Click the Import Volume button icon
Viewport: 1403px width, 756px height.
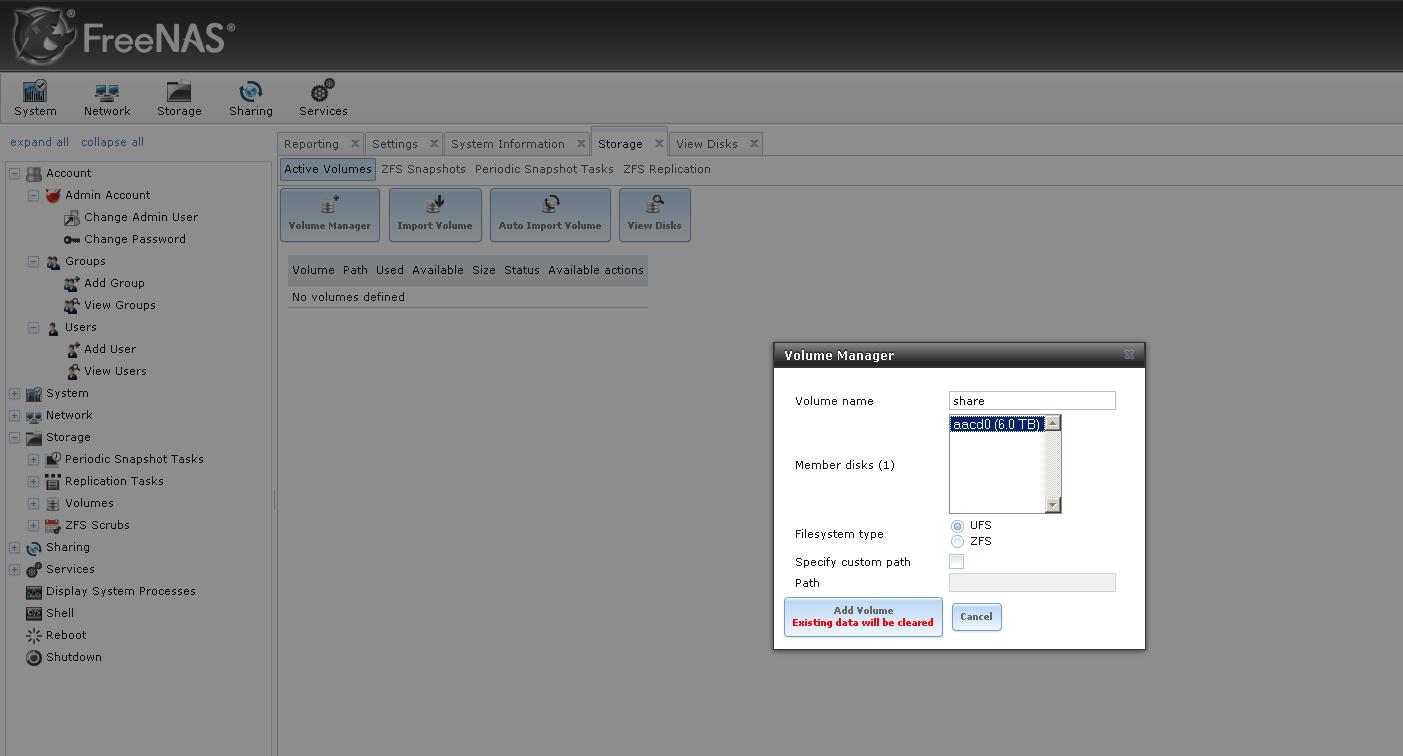tap(435, 206)
